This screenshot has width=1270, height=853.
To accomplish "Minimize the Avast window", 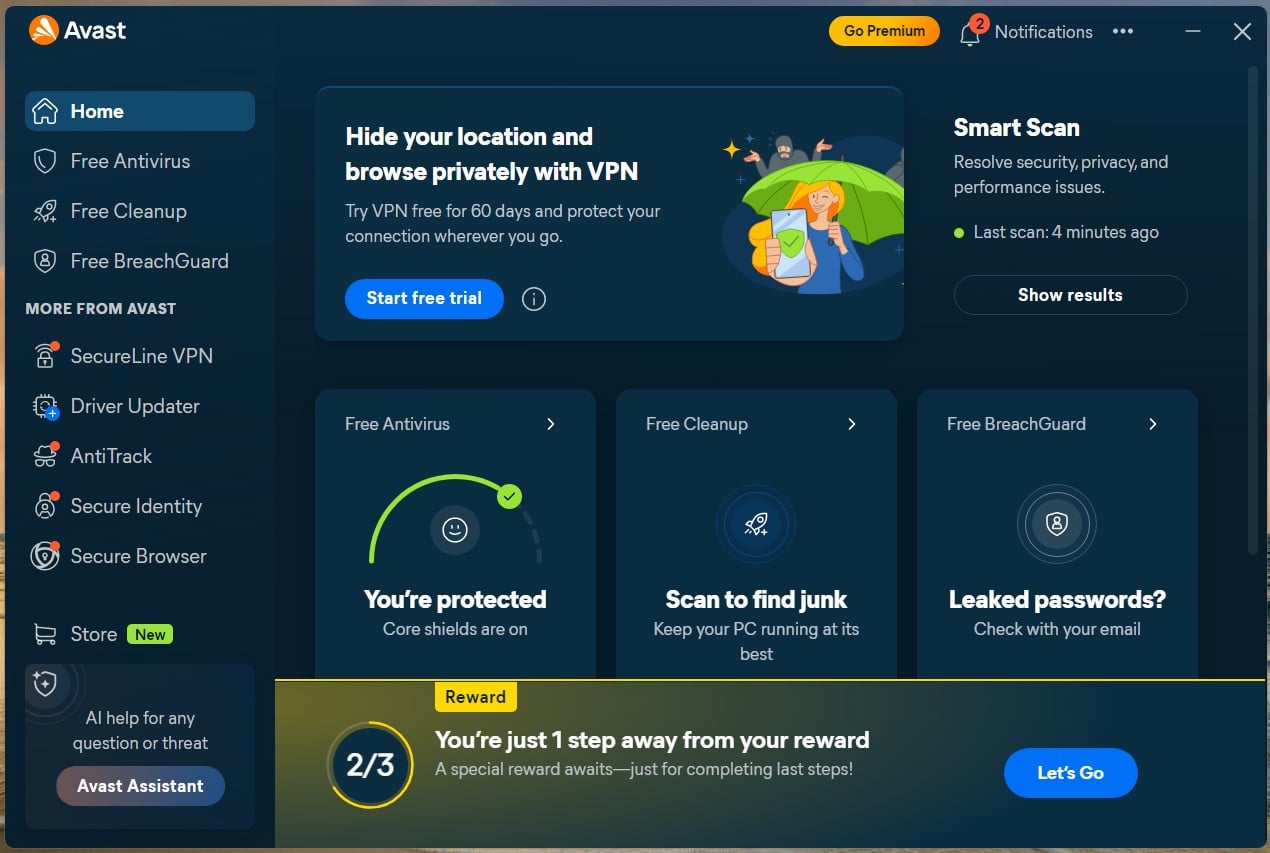I will 1192,32.
